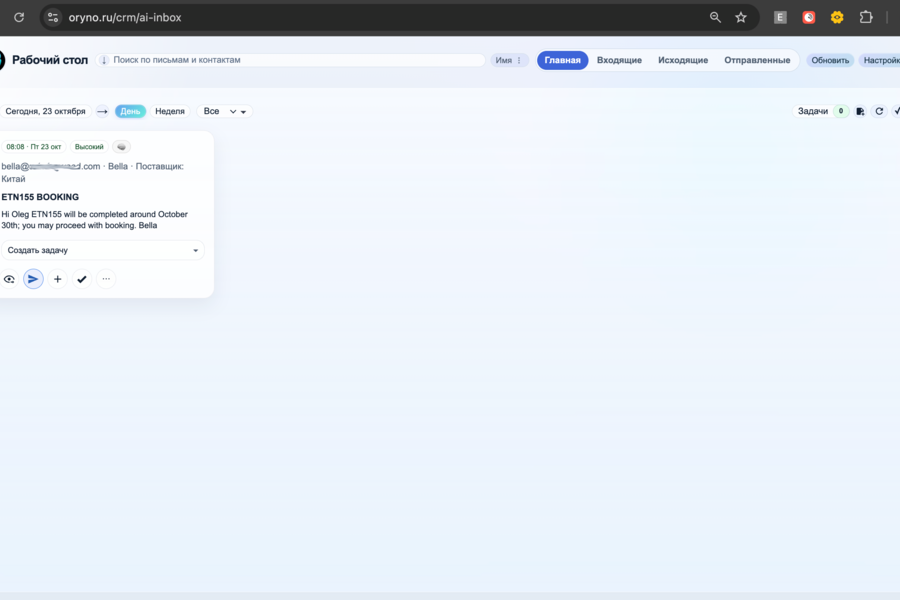Click the 'Высокий' priority badge
The height and width of the screenshot is (600, 900).
pyautogui.click(x=89, y=147)
